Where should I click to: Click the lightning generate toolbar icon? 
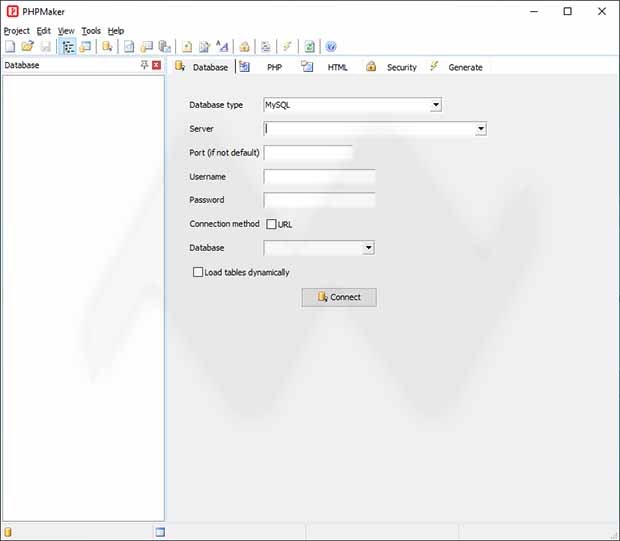[x=287, y=47]
